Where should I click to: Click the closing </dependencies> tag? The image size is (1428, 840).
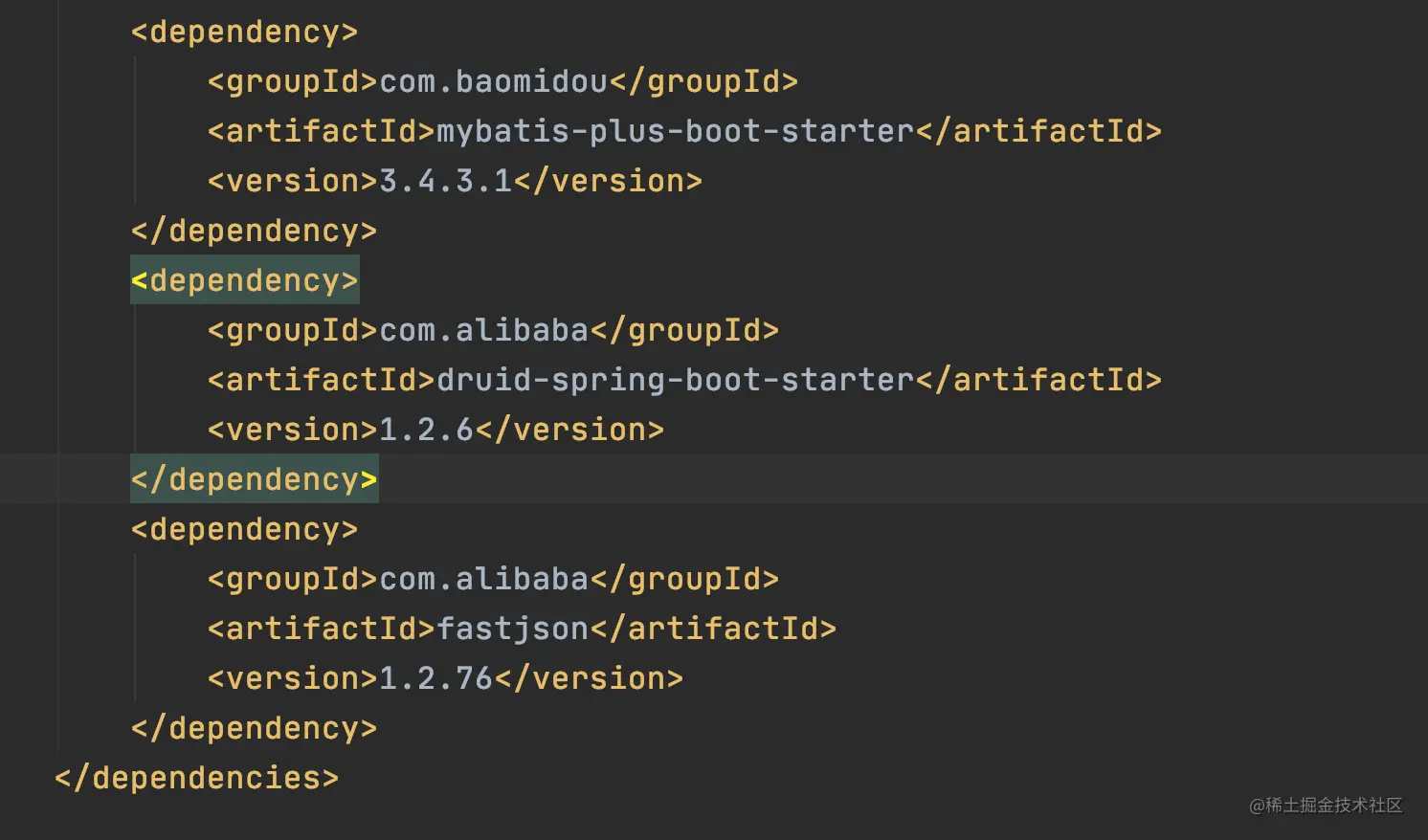click(x=197, y=778)
